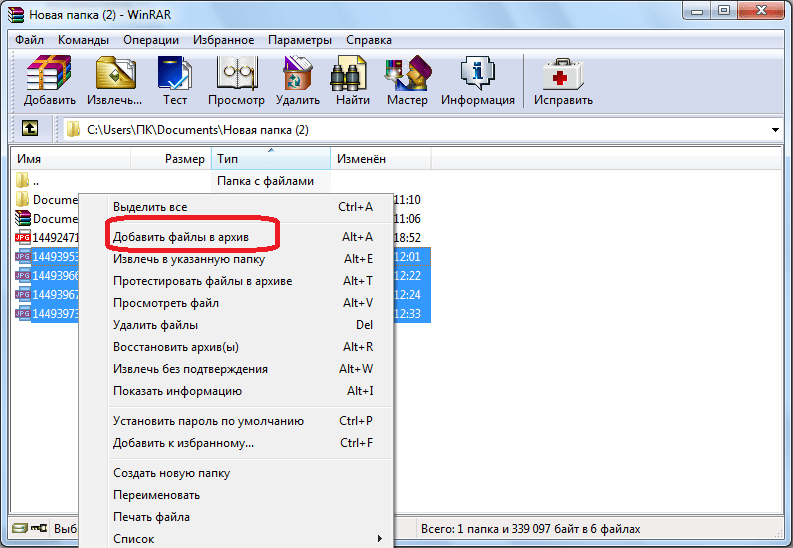Click the disk icon in status bar

coord(20,528)
